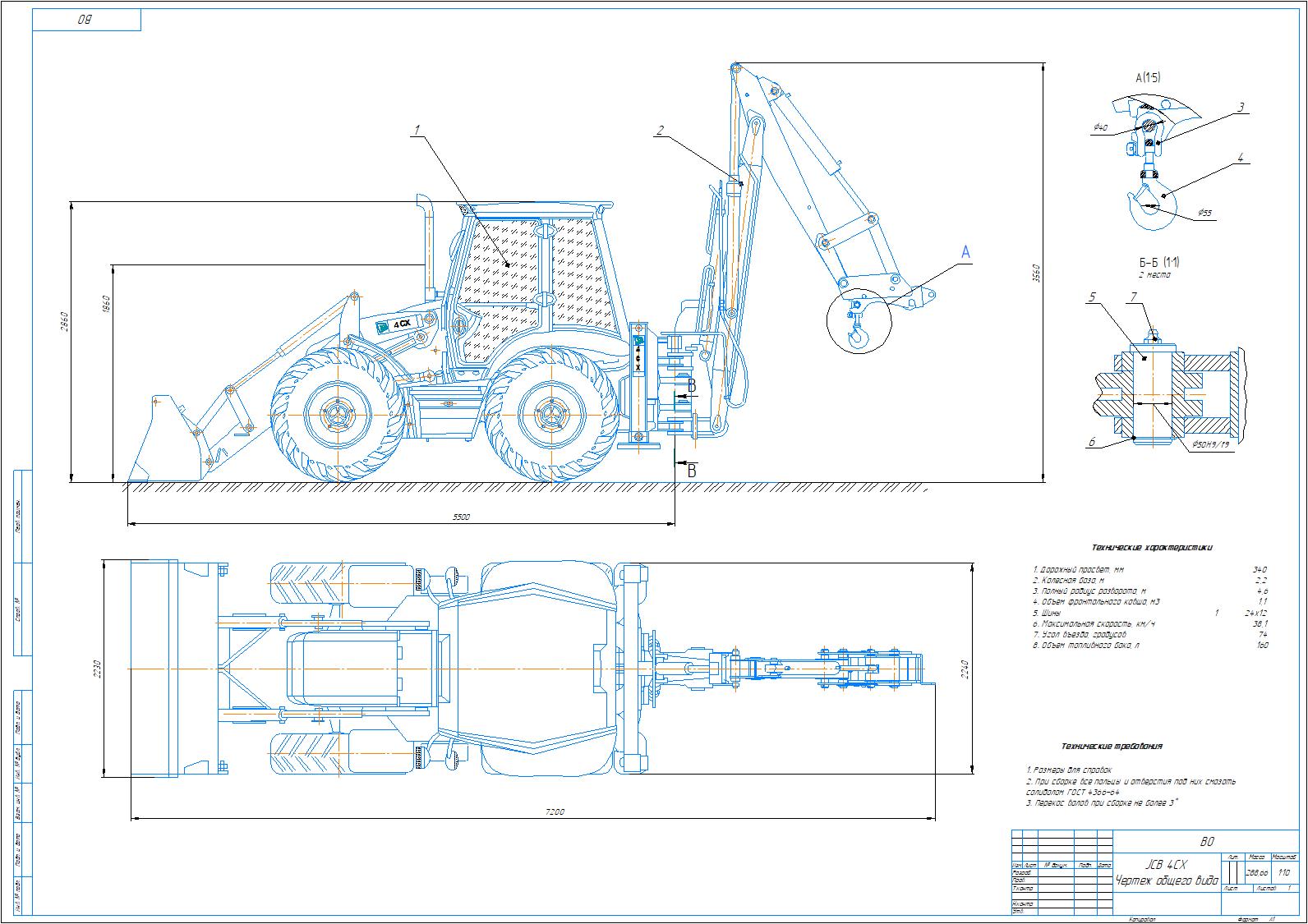The height and width of the screenshot is (924, 1308).
Task: Select the line 'Колесная база, м'
Action: click(1068, 581)
